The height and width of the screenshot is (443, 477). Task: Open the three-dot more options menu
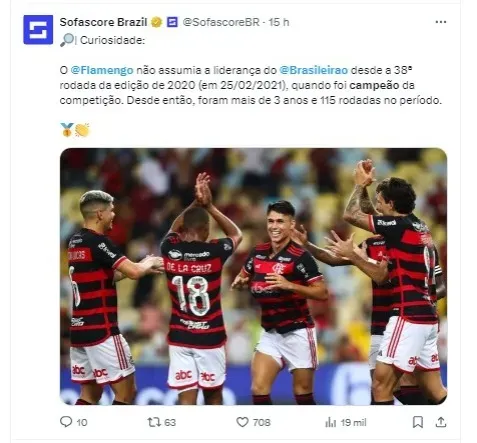(x=441, y=22)
